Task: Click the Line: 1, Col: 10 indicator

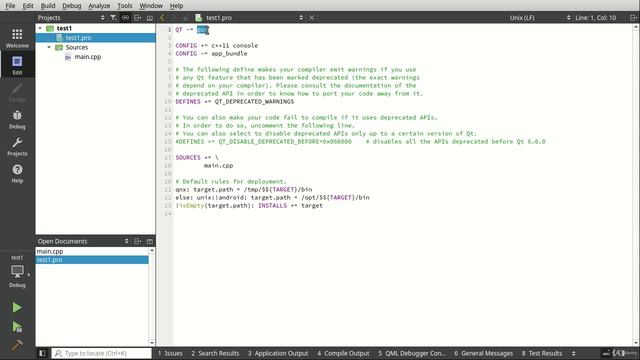Action: click(x=595, y=18)
